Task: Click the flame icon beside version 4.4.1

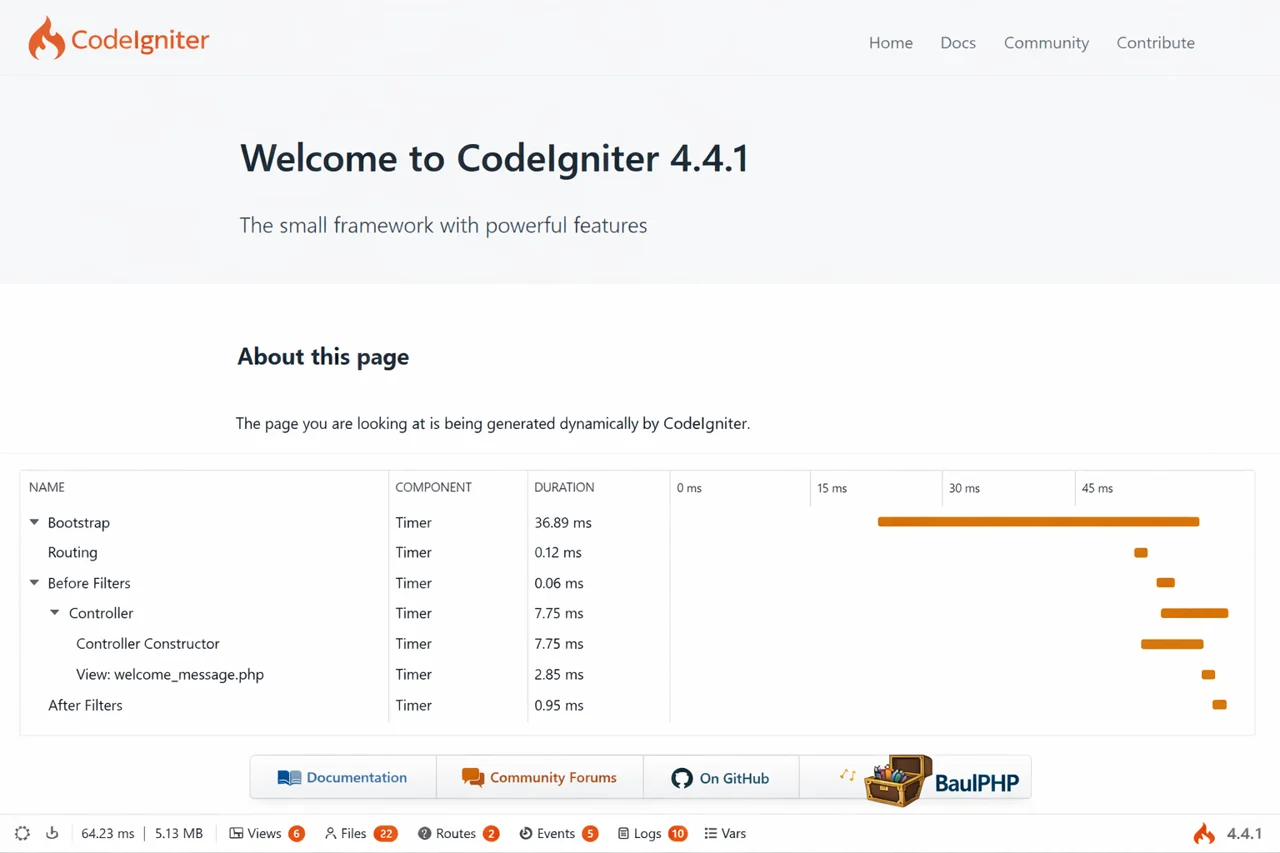Action: [1204, 833]
